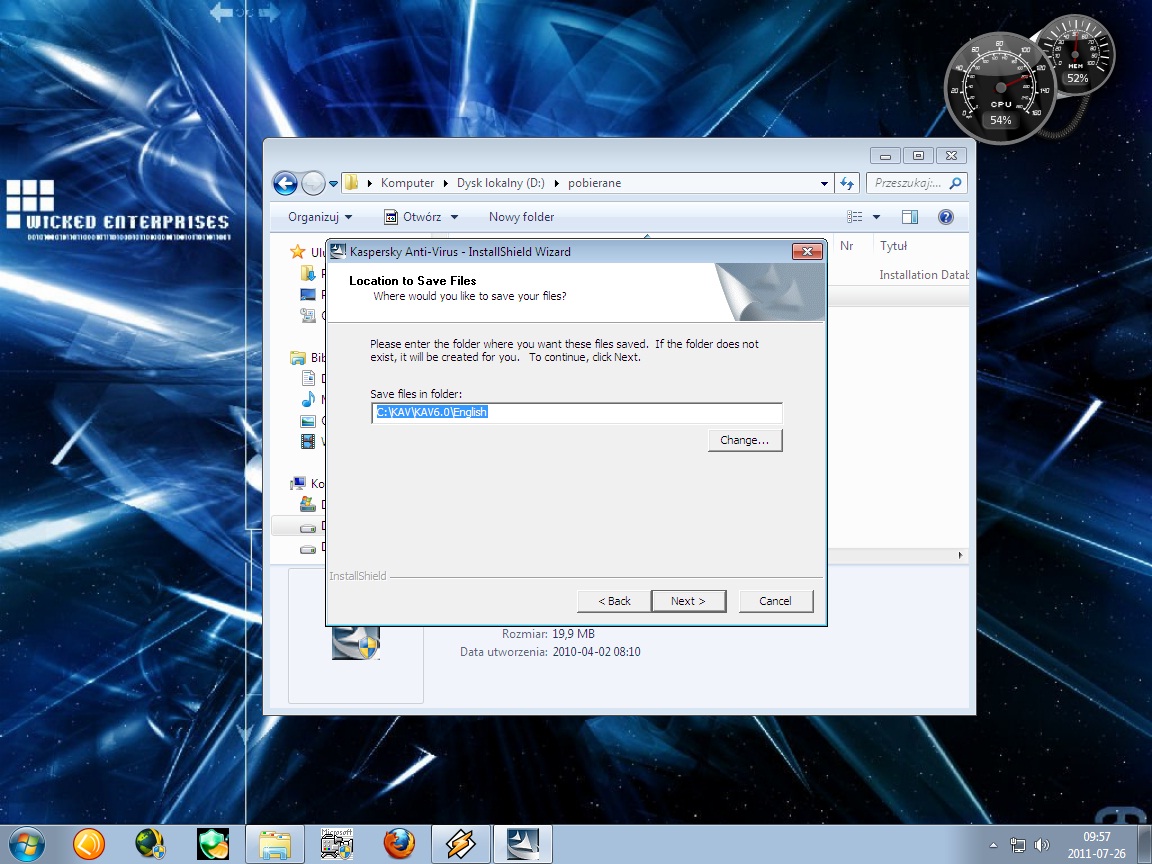Click the computer icon in Explorer sidebar

click(298, 483)
